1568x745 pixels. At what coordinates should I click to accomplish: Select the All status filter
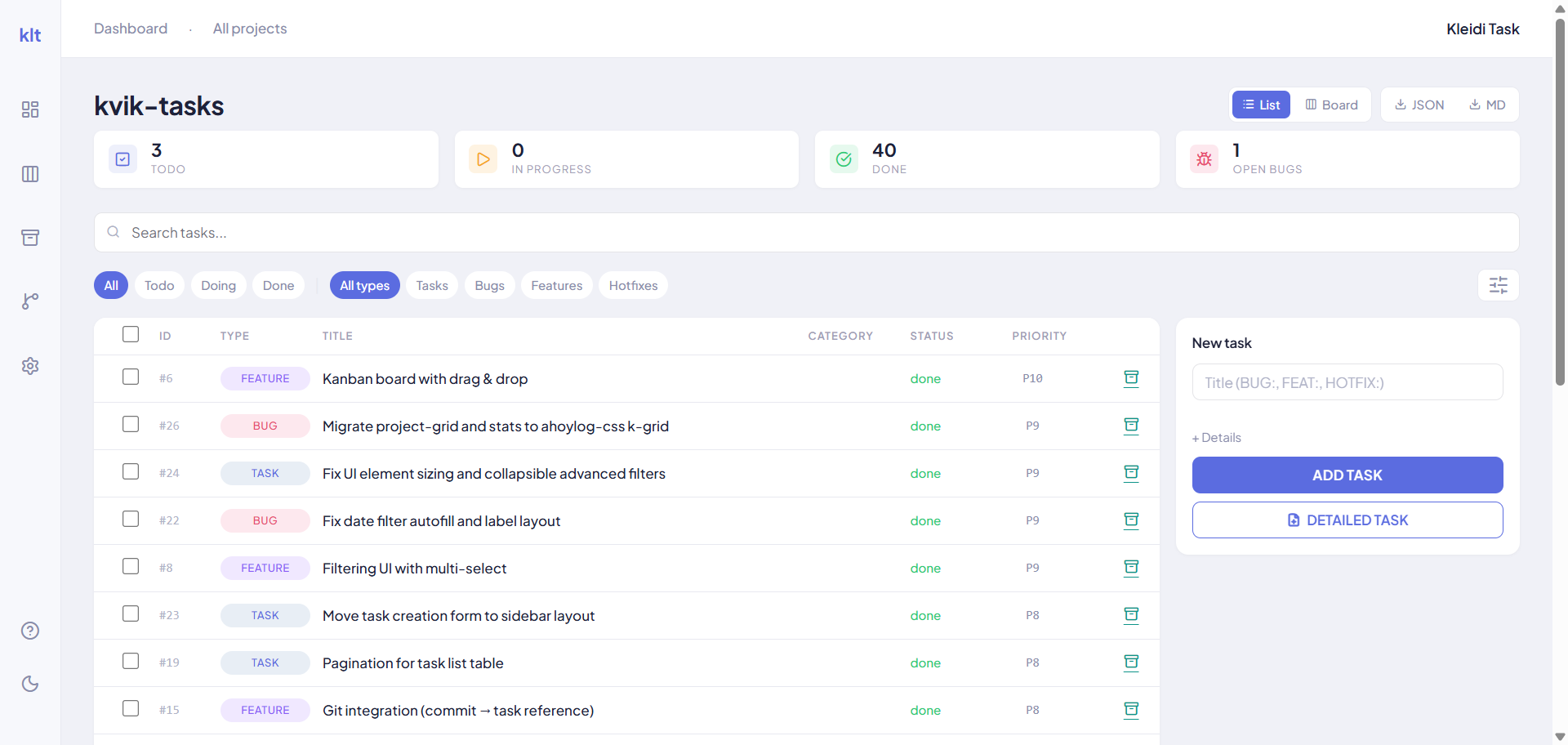pos(111,285)
